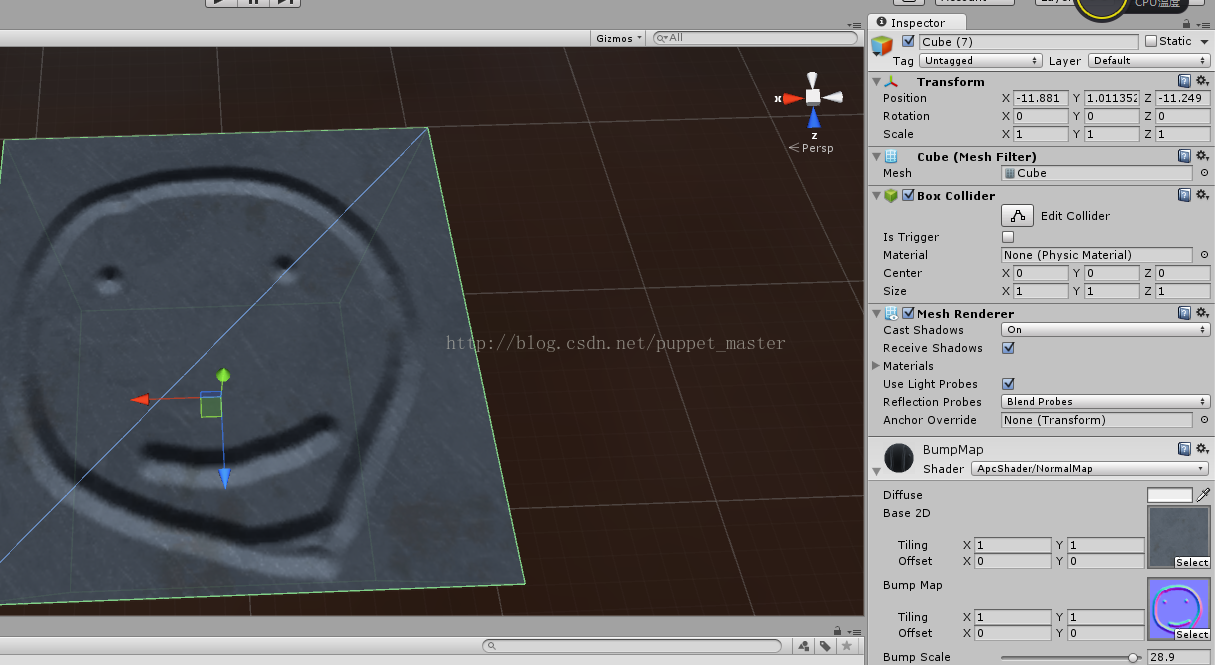Click the Edit Collider icon button
This screenshot has height=665, width=1215.
coord(1017,215)
